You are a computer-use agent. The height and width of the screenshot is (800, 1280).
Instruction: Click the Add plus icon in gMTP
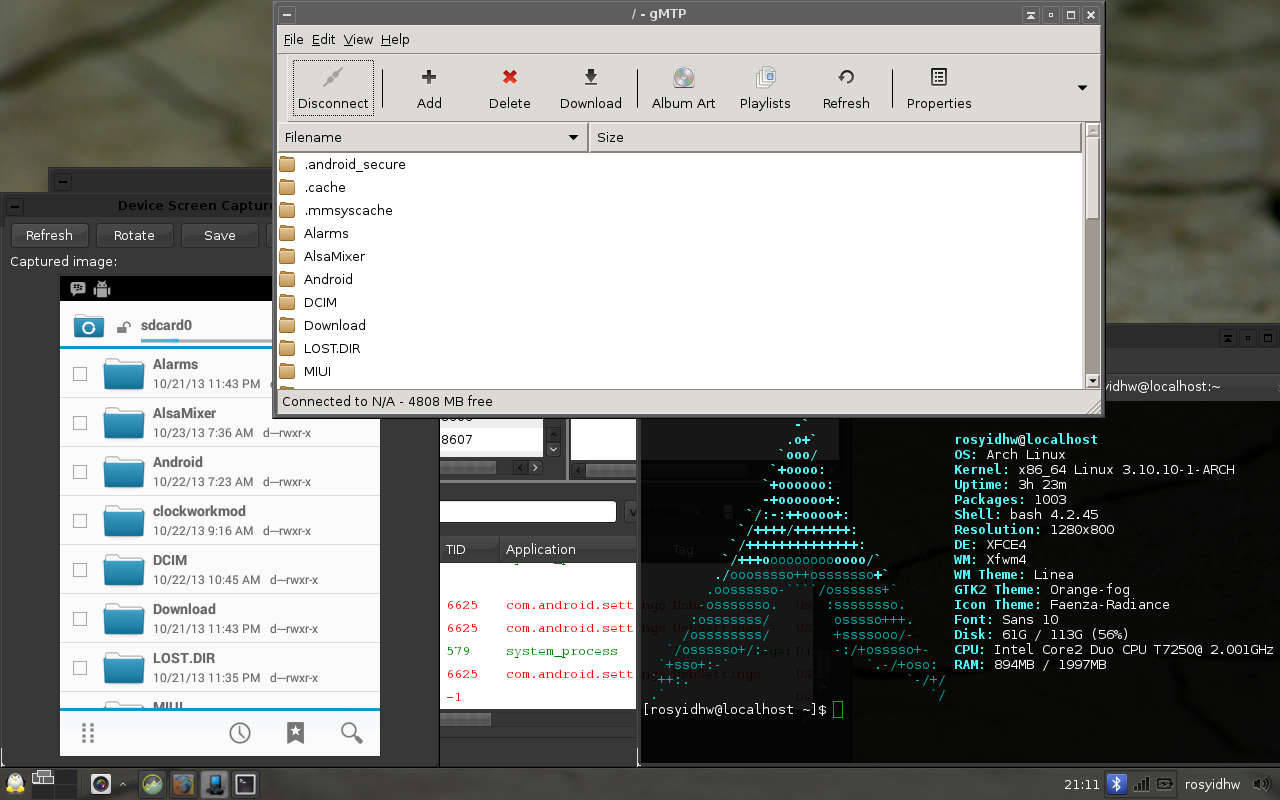point(429,77)
